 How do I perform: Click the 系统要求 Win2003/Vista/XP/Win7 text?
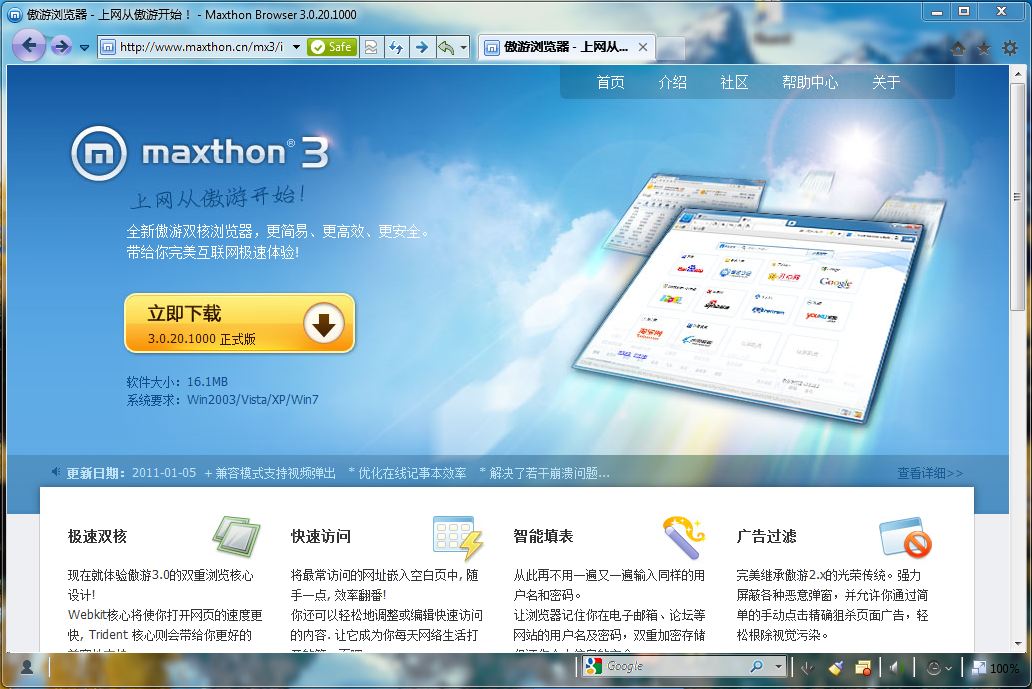pyautogui.click(x=222, y=399)
